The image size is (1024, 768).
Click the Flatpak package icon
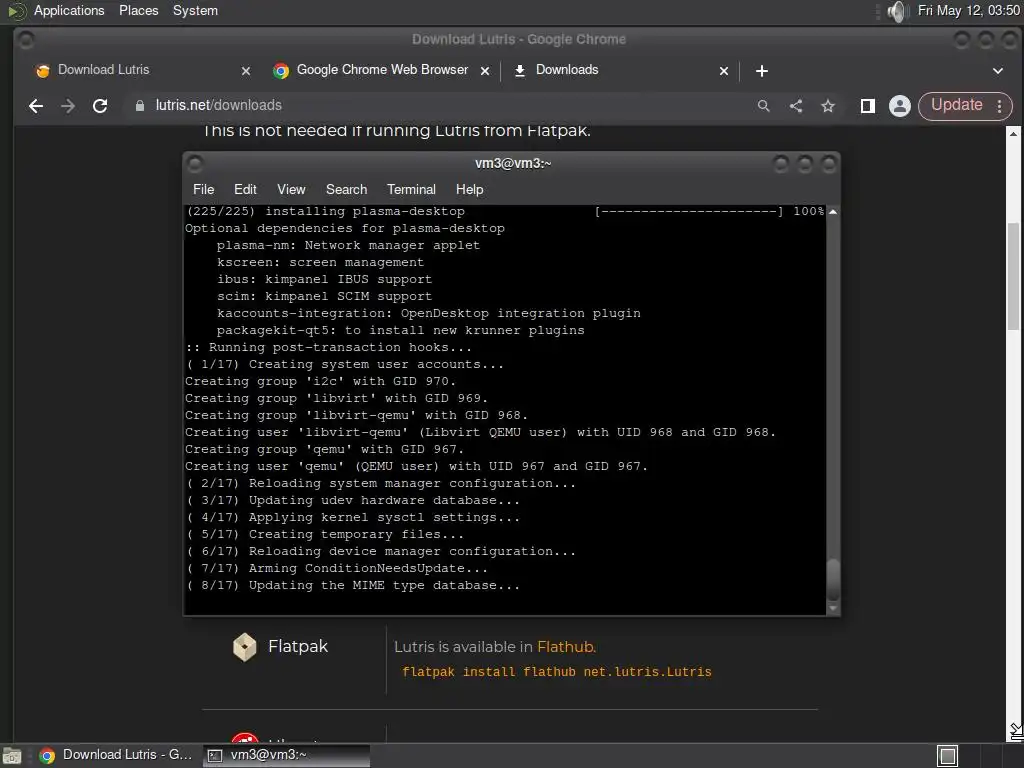(x=245, y=647)
